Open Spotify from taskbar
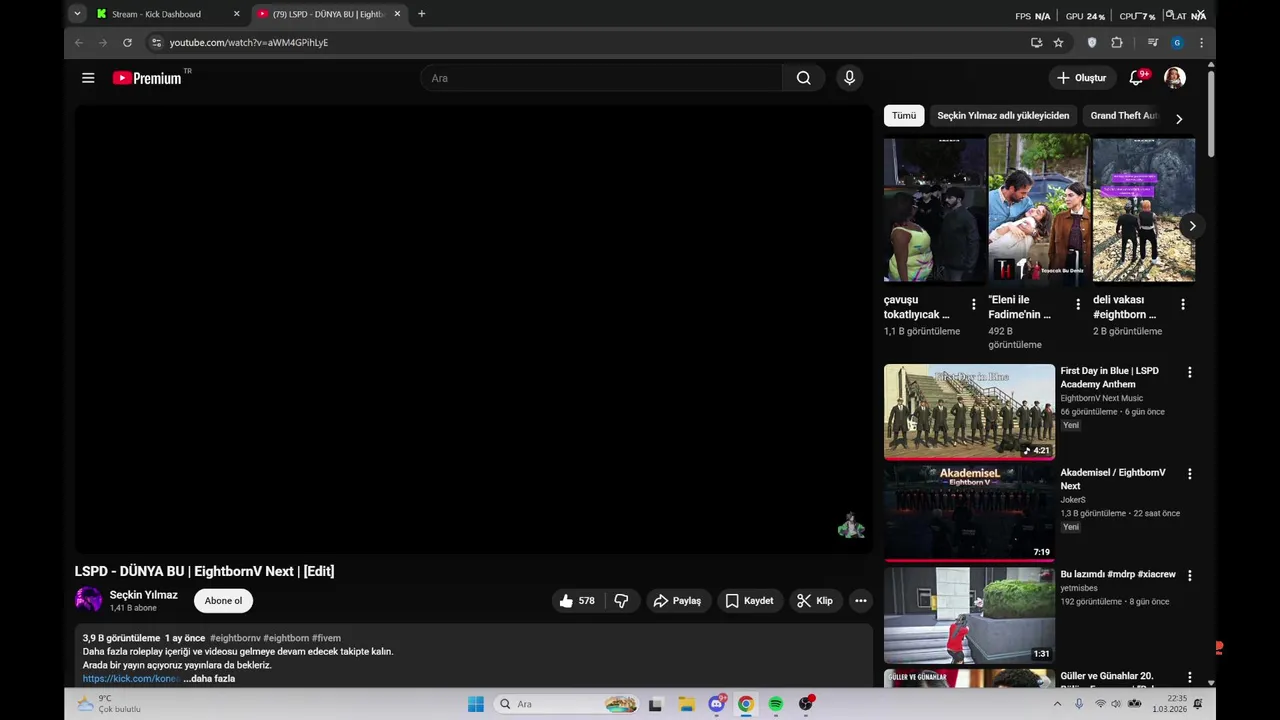Image resolution: width=1280 pixels, height=720 pixels. tap(775, 704)
